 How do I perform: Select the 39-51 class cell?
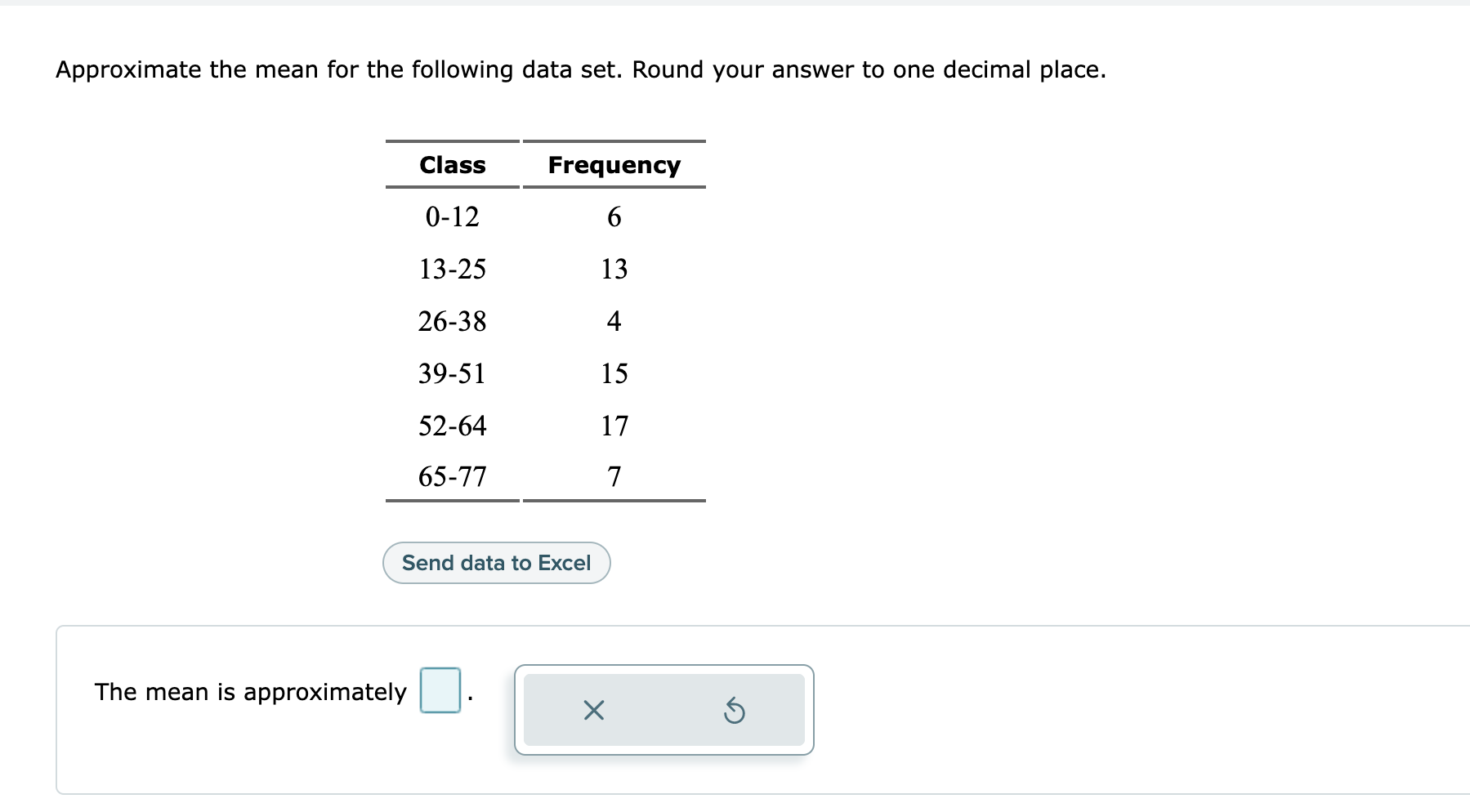[x=451, y=373]
